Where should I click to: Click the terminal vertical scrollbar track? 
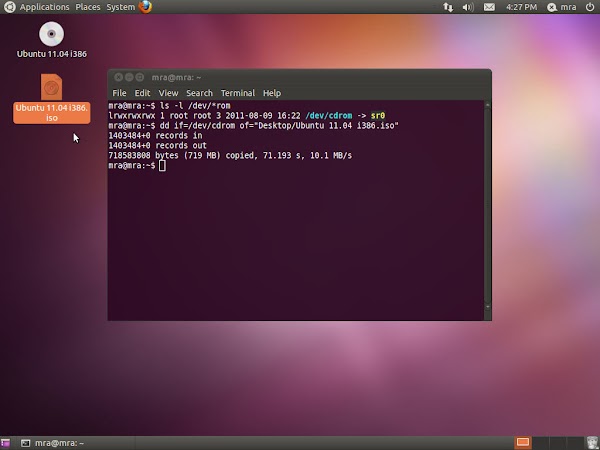[x=488, y=205]
